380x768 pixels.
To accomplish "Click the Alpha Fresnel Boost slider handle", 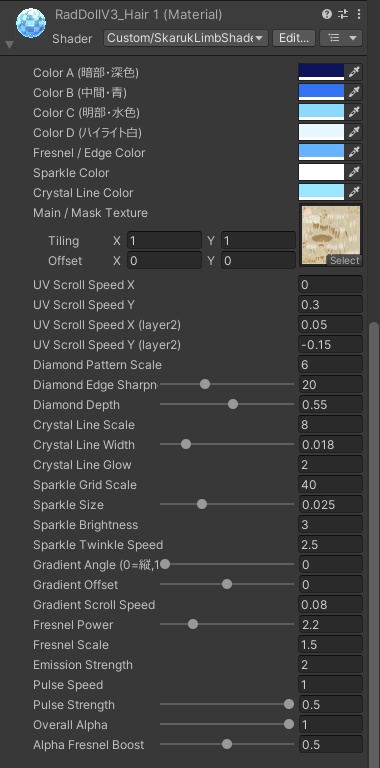I will pos(227,744).
